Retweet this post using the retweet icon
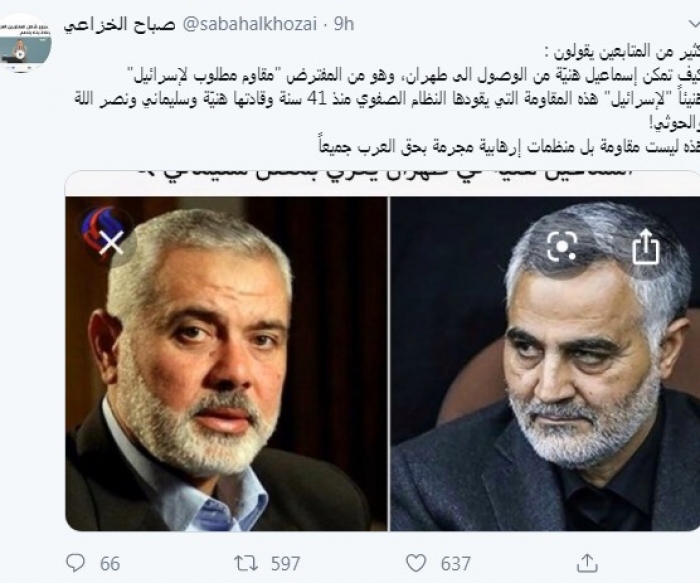This screenshot has height=583, width=700. click(246, 563)
